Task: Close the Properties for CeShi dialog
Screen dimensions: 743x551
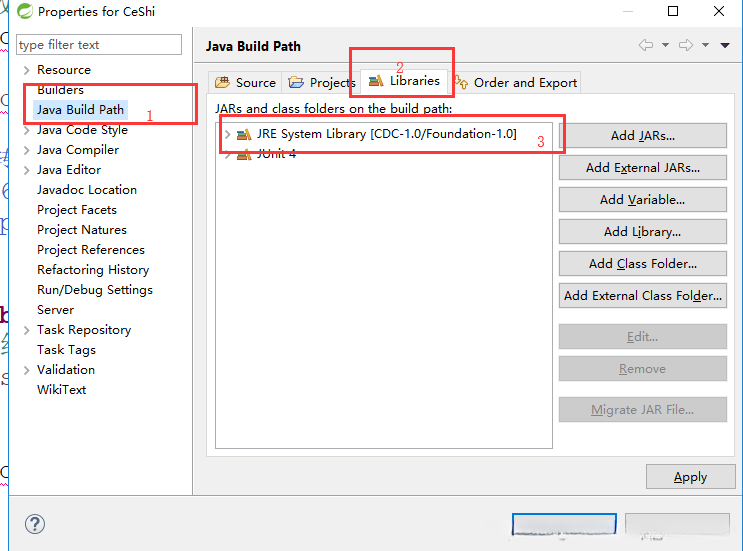Action: 719,11
